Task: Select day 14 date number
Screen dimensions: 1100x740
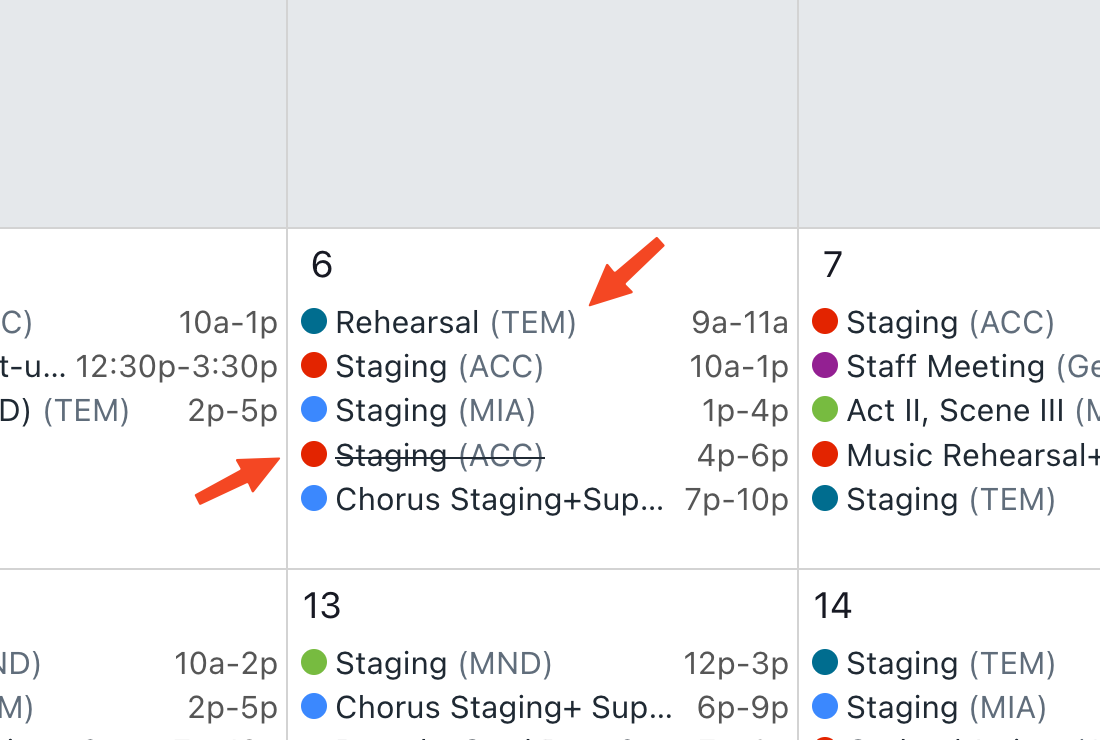Action: click(x=832, y=605)
